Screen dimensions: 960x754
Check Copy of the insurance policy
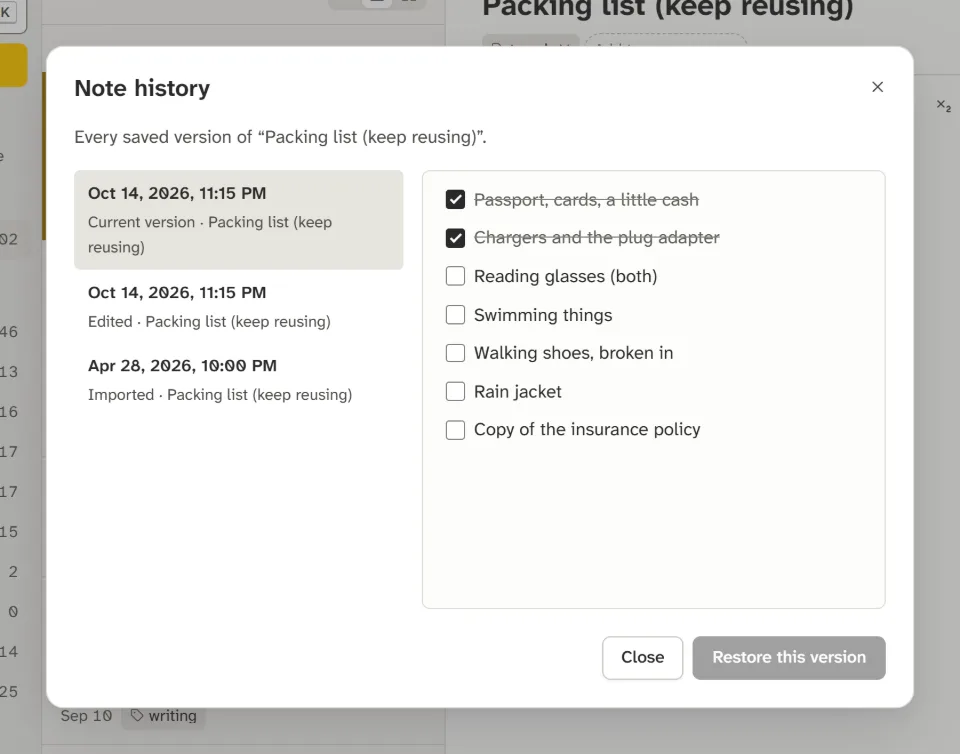tap(455, 430)
